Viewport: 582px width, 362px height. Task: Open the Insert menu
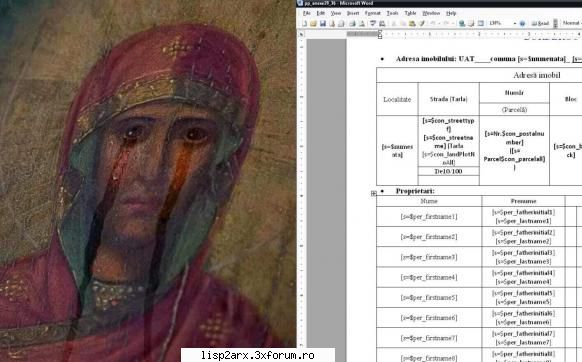pos(353,13)
